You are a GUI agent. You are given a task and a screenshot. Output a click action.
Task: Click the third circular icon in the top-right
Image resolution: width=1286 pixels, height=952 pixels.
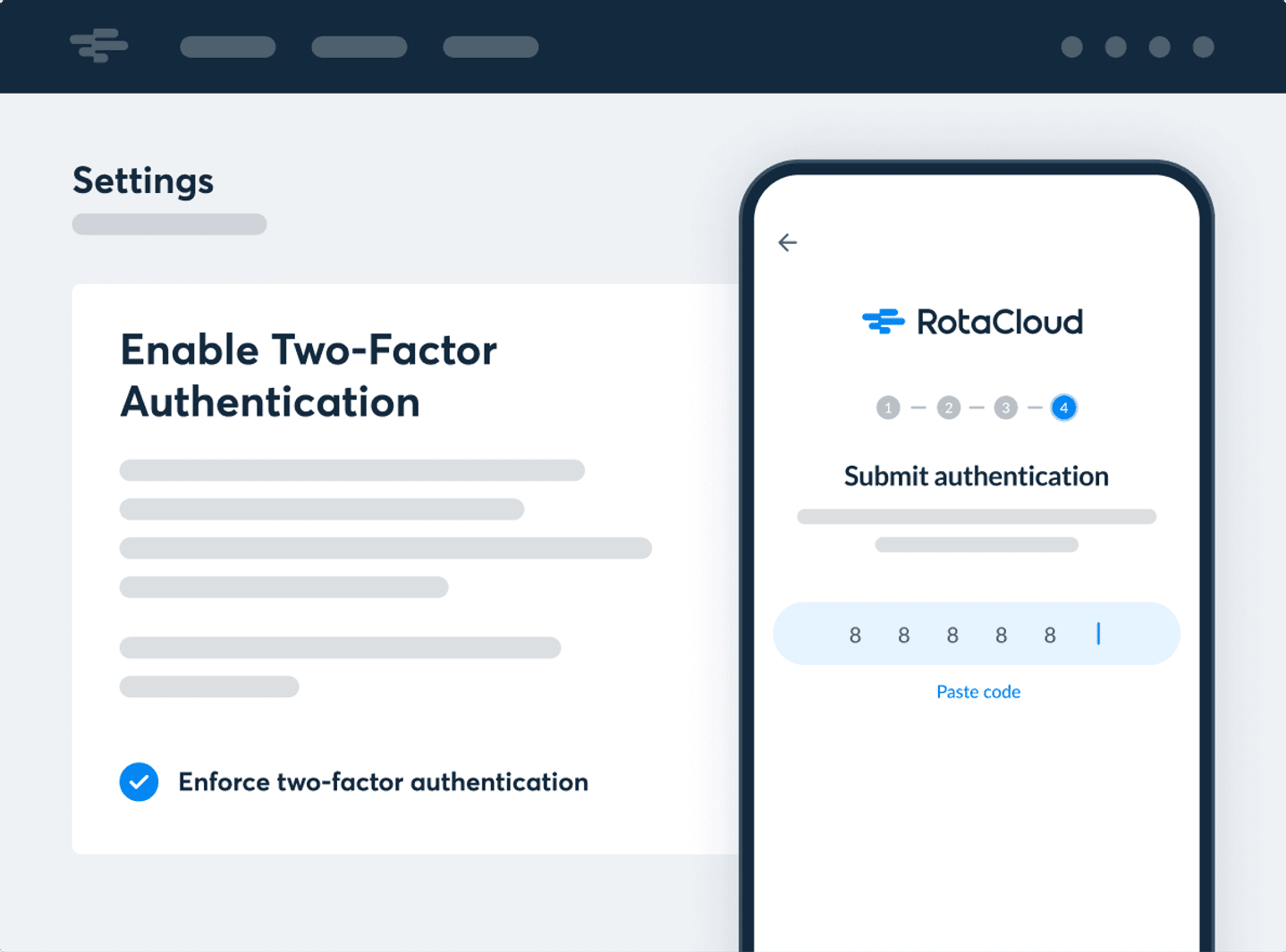click(1158, 47)
